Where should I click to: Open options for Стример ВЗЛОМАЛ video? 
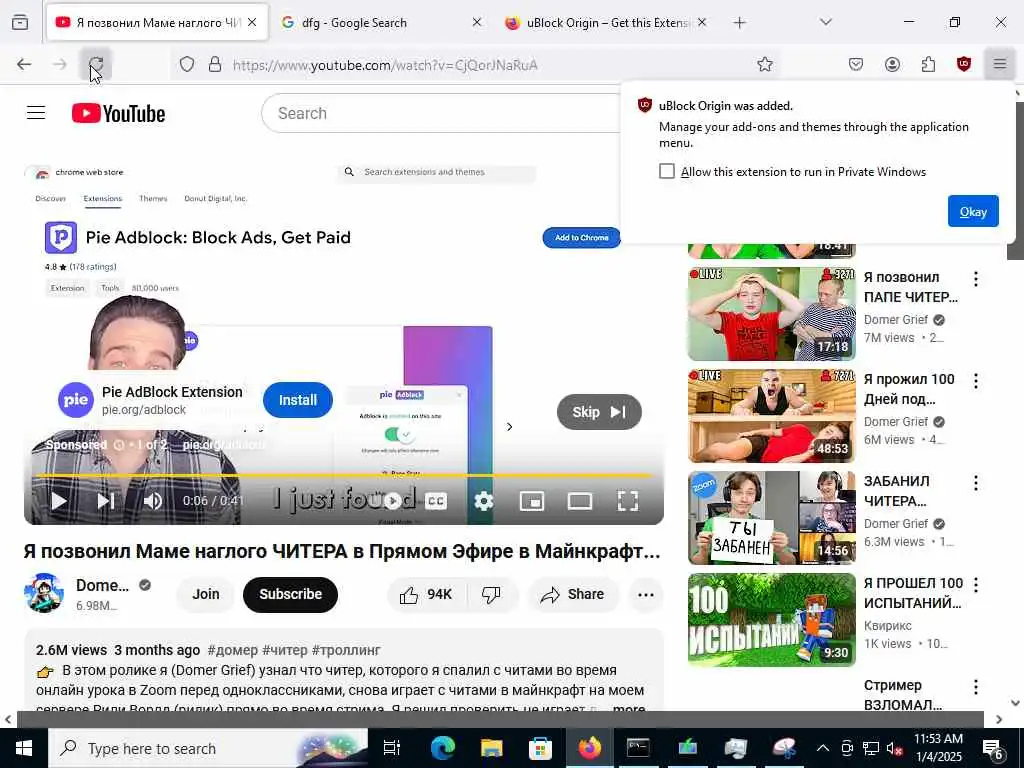[x=976, y=686]
